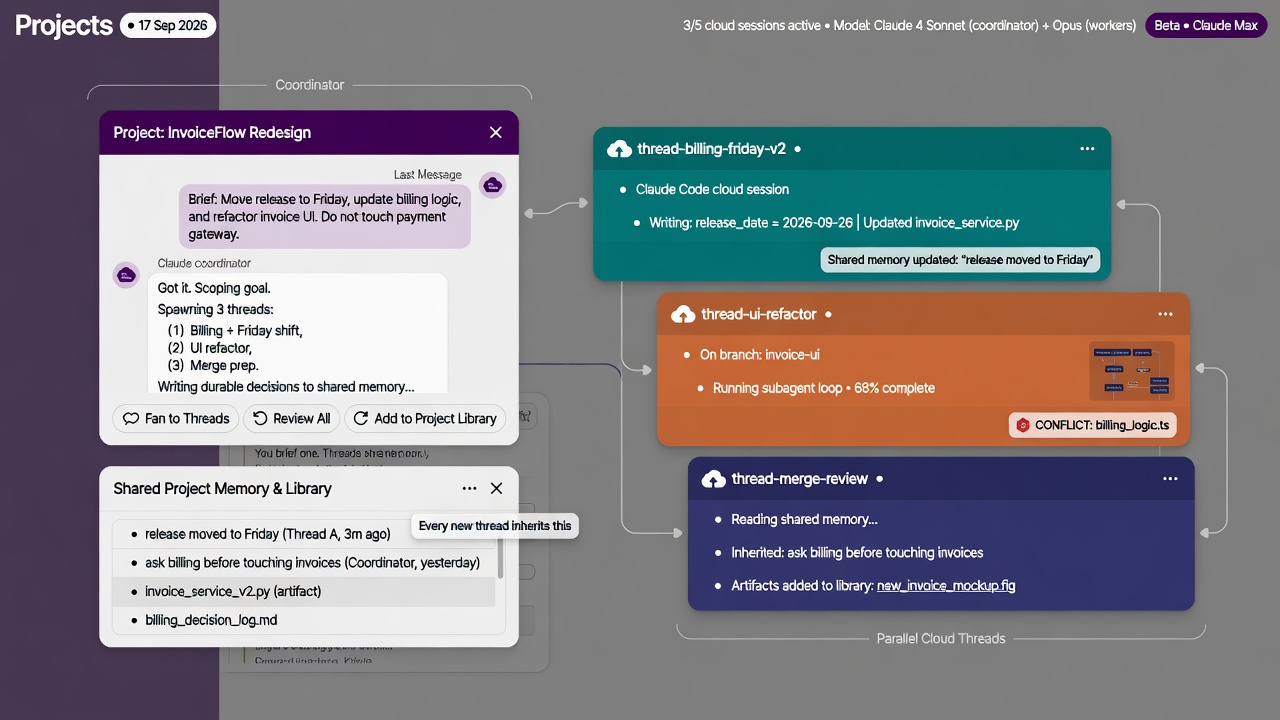Click the CONFLICT: billing_logic.ts badge
The height and width of the screenshot is (720, 1280).
pos(1092,425)
